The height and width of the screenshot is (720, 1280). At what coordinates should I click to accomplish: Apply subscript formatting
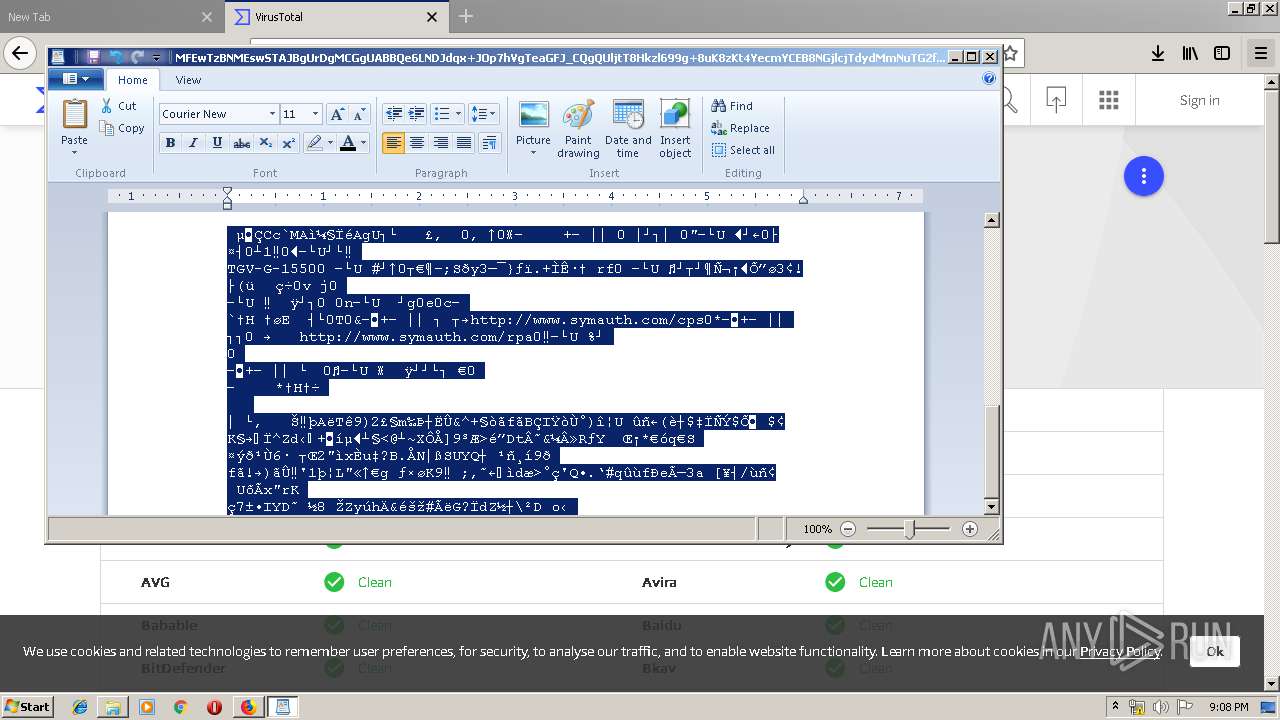265,143
